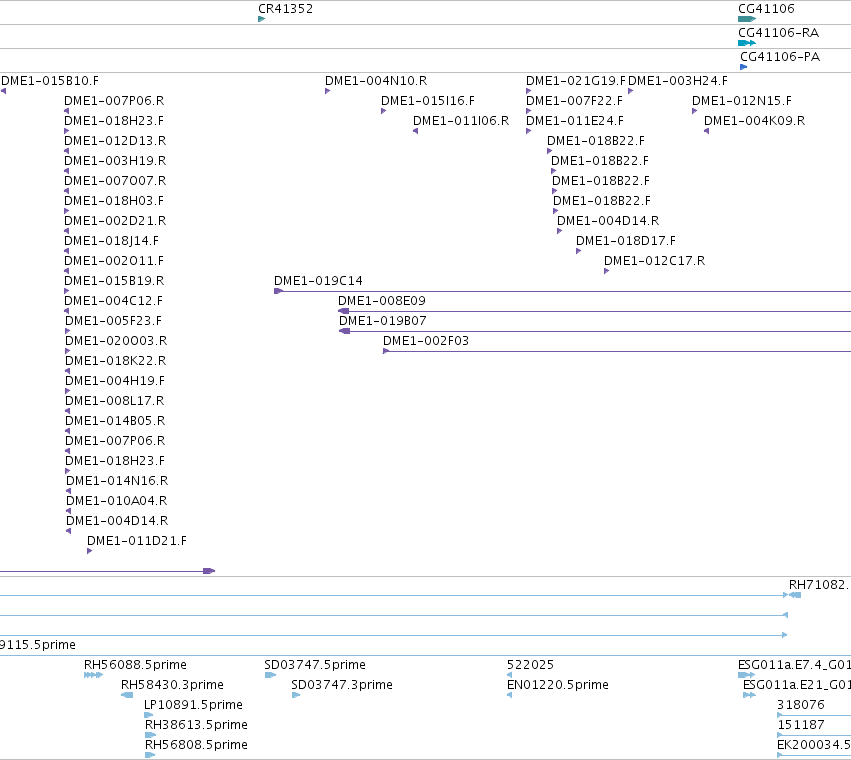Select LP10891.5prime EST label
Image resolution: width=851 pixels, height=760 pixels.
[x=193, y=705]
